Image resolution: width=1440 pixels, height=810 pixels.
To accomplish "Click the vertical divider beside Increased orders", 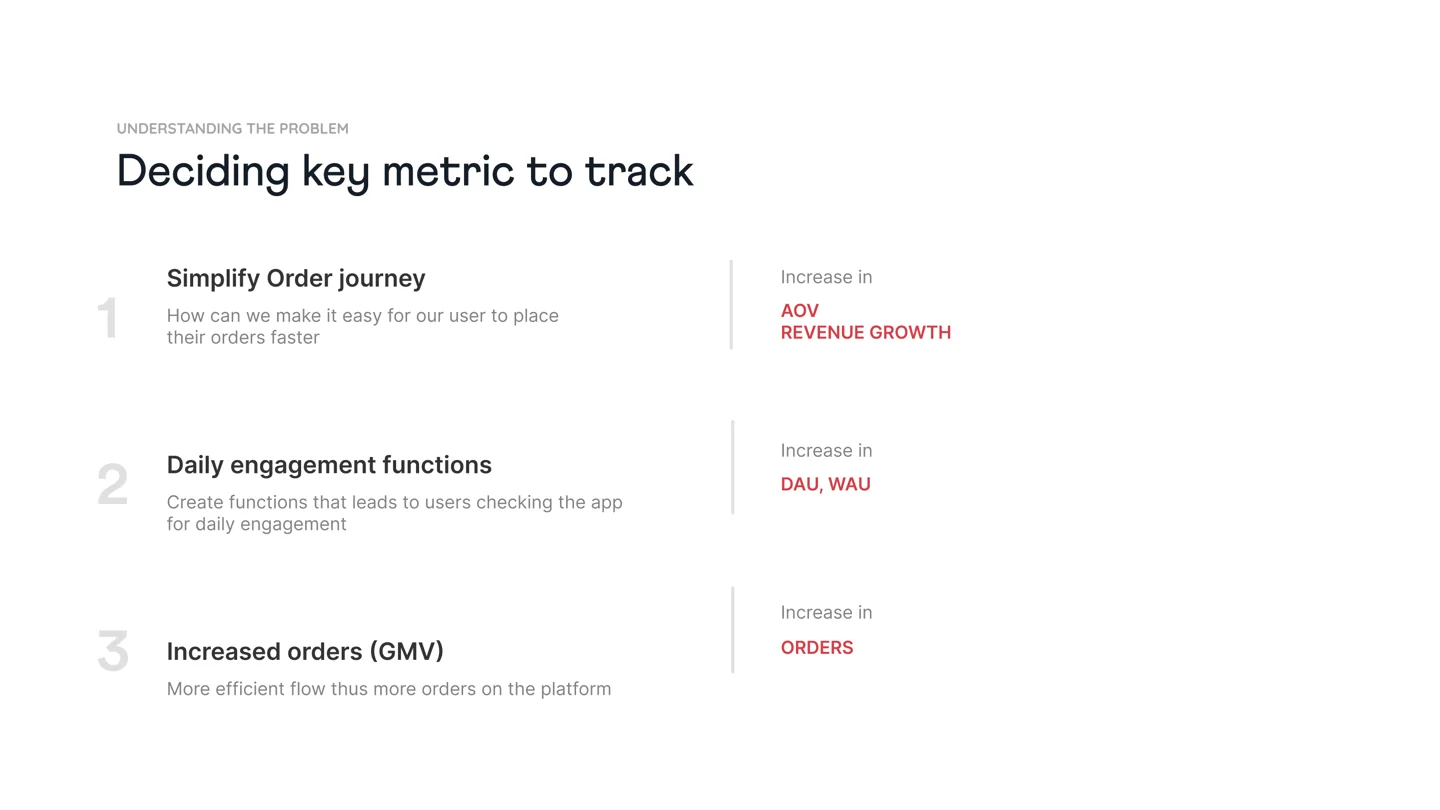I will point(733,630).
